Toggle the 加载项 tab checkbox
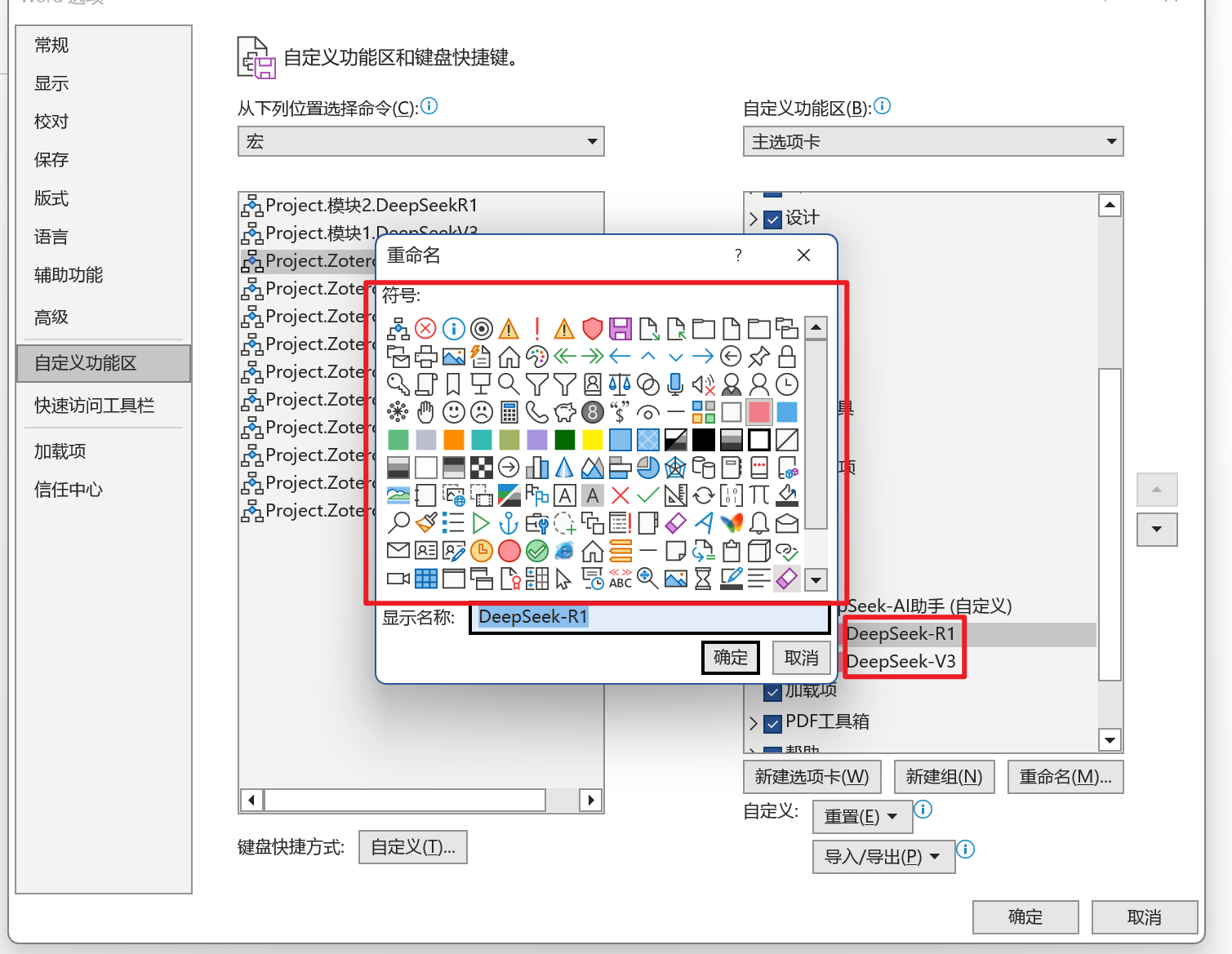 click(x=772, y=692)
